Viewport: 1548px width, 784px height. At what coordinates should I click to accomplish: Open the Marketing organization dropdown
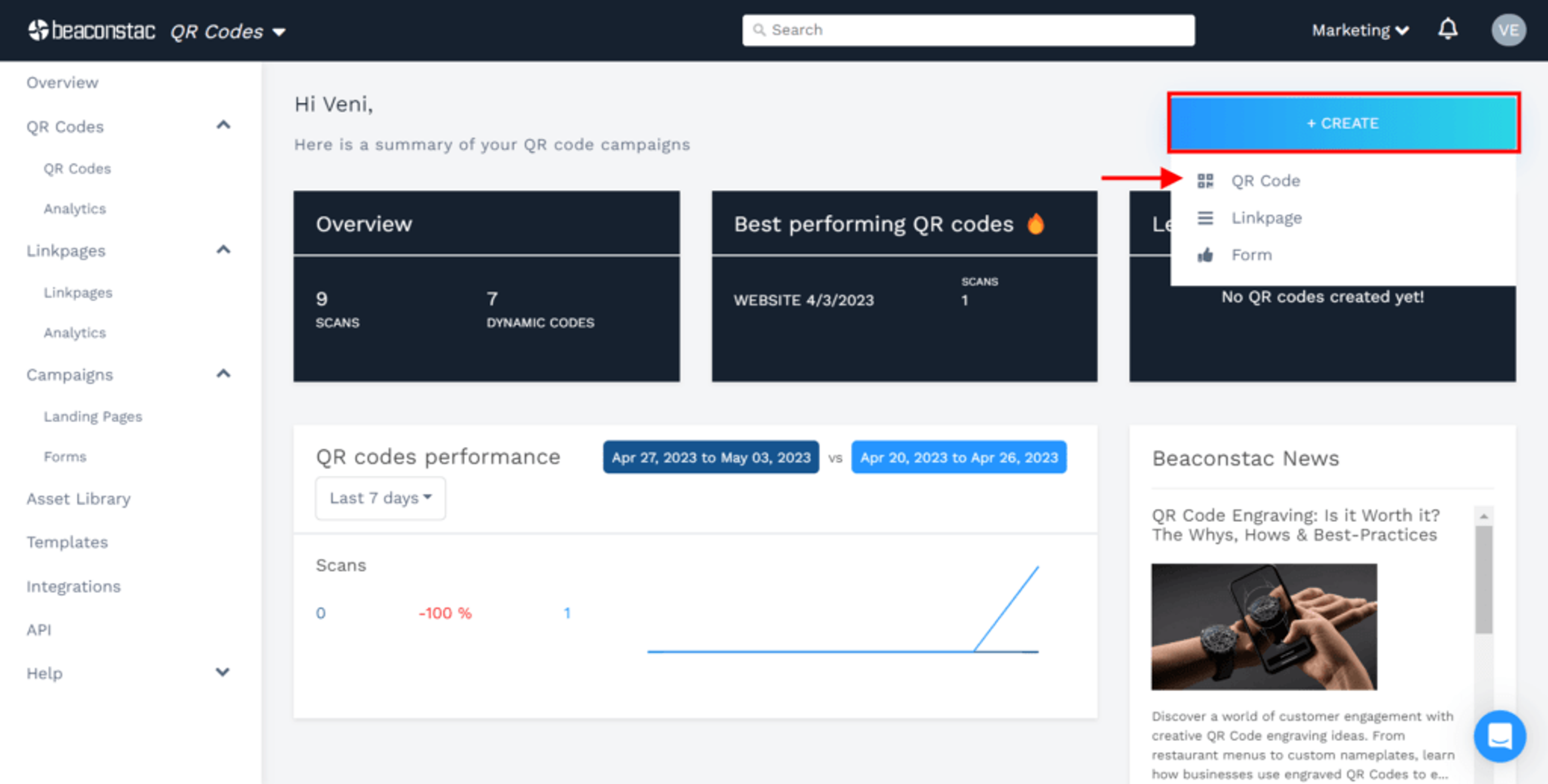(x=1360, y=31)
